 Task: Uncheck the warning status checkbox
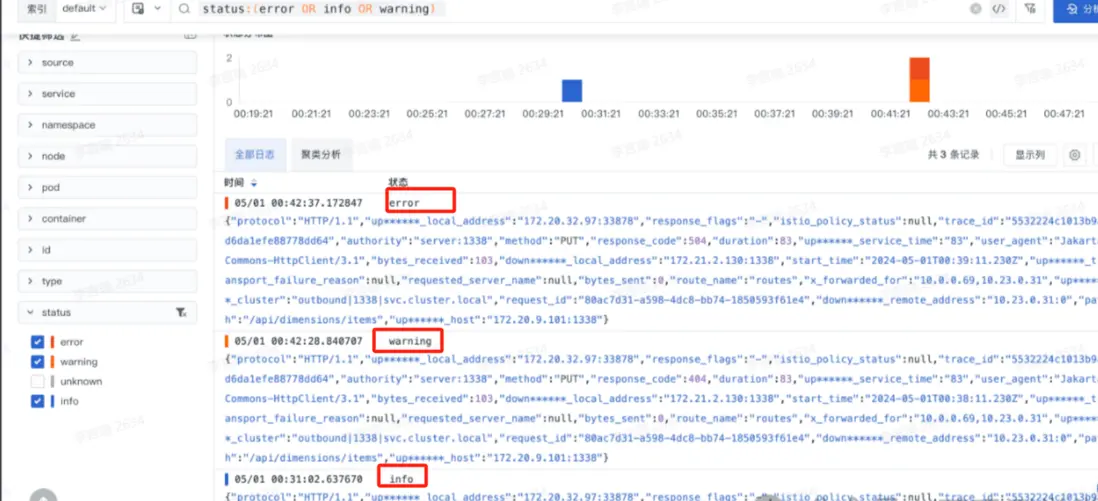click(x=38, y=362)
